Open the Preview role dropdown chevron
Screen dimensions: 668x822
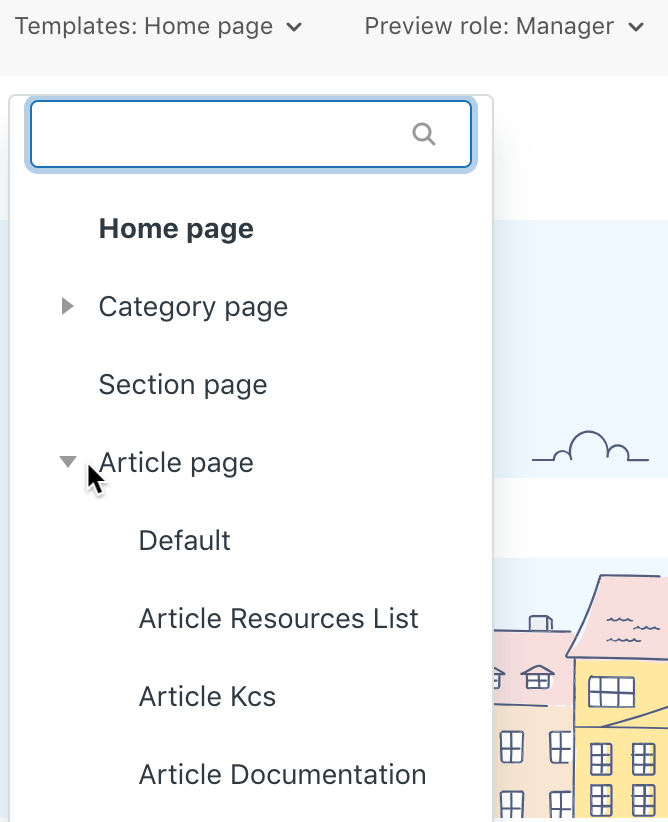pyautogui.click(x=637, y=27)
